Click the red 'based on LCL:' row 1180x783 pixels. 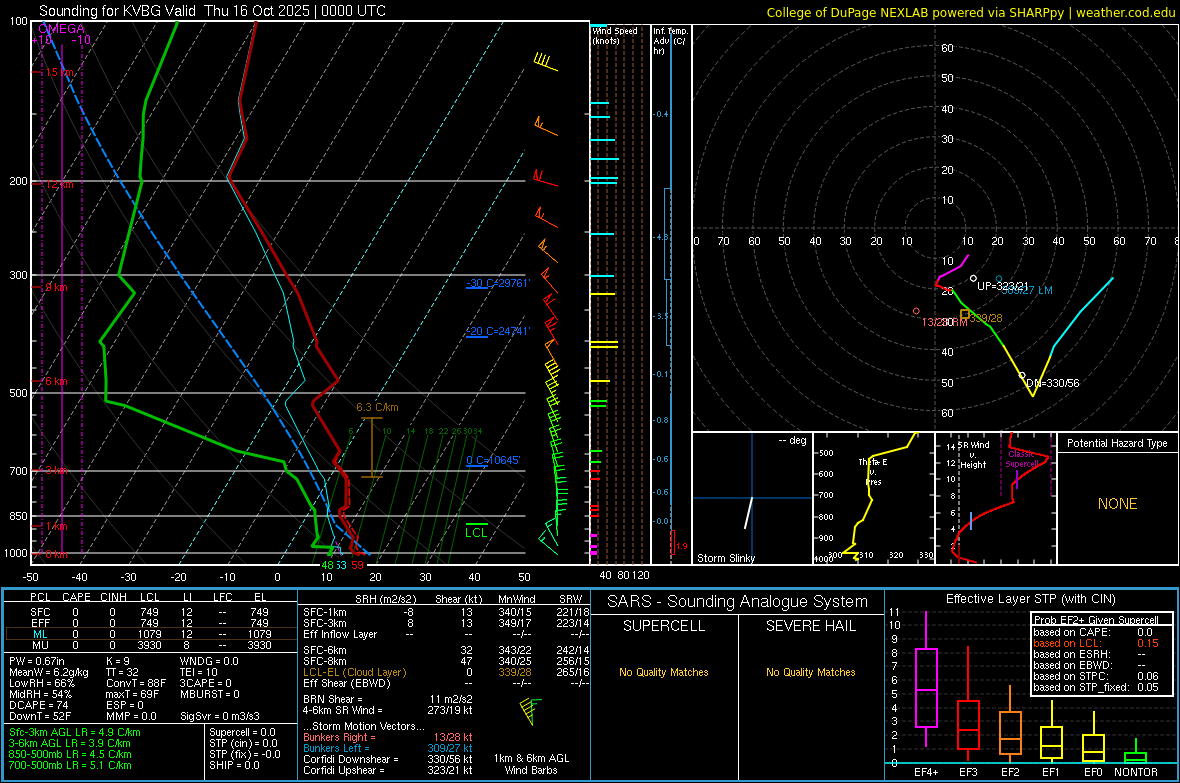coord(1096,643)
